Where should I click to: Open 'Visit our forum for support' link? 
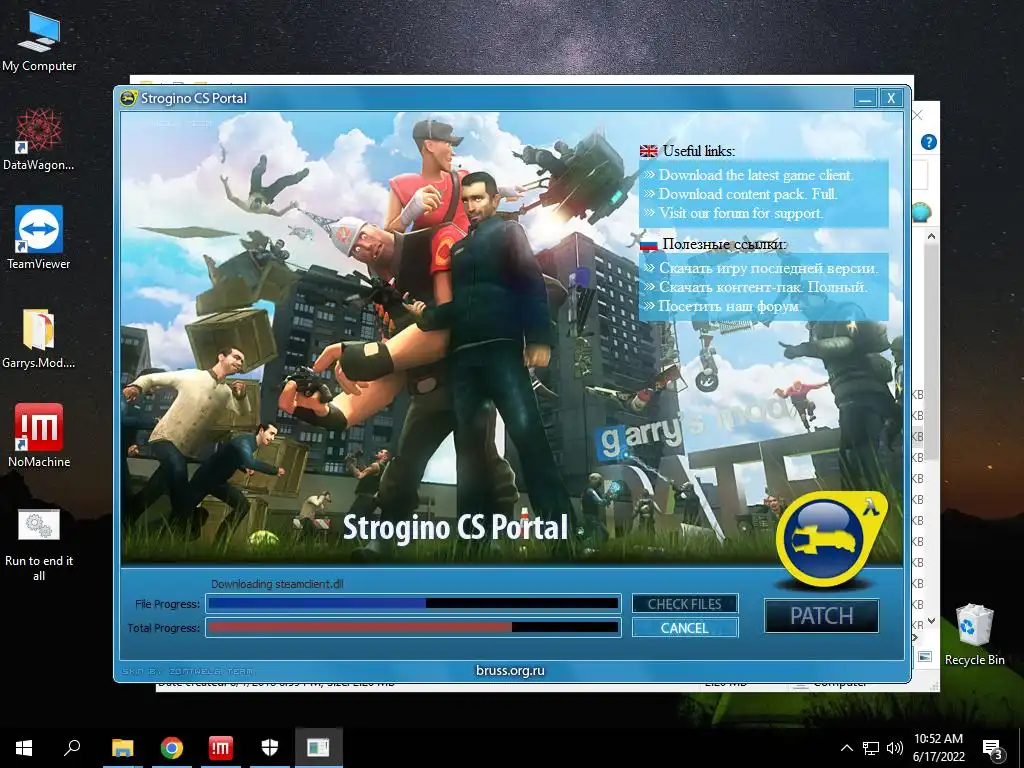[x=741, y=213]
